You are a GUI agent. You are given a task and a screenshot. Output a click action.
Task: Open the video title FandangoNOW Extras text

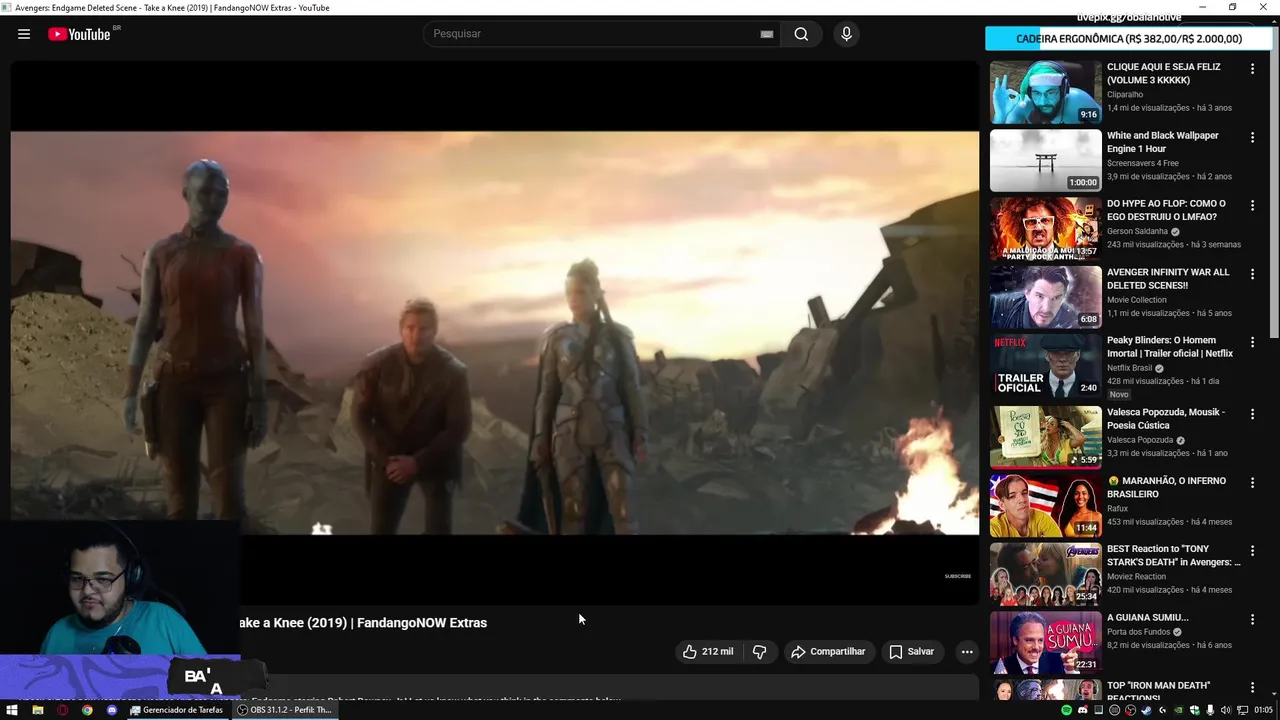point(421,622)
